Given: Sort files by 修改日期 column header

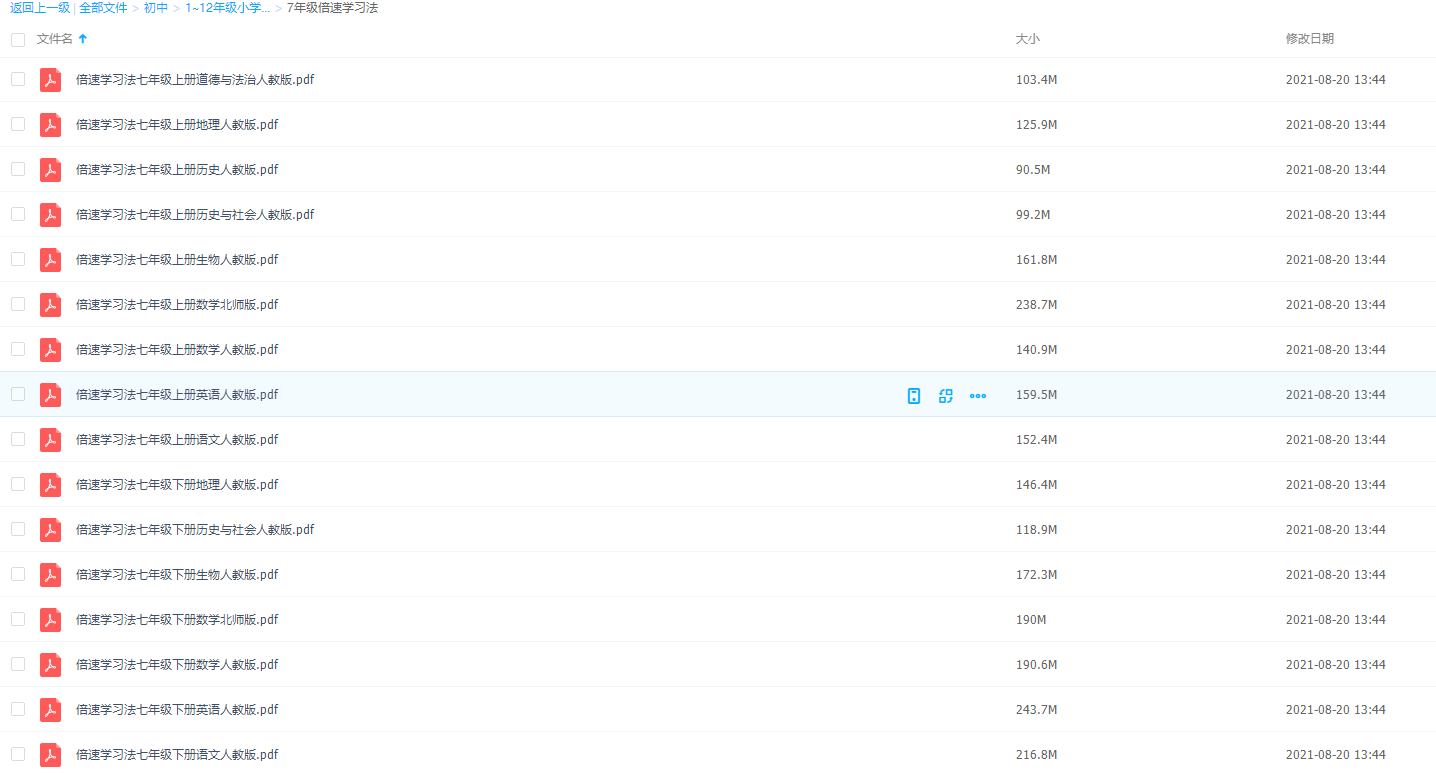Looking at the screenshot, I should pyautogui.click(x=1309, y=39).
